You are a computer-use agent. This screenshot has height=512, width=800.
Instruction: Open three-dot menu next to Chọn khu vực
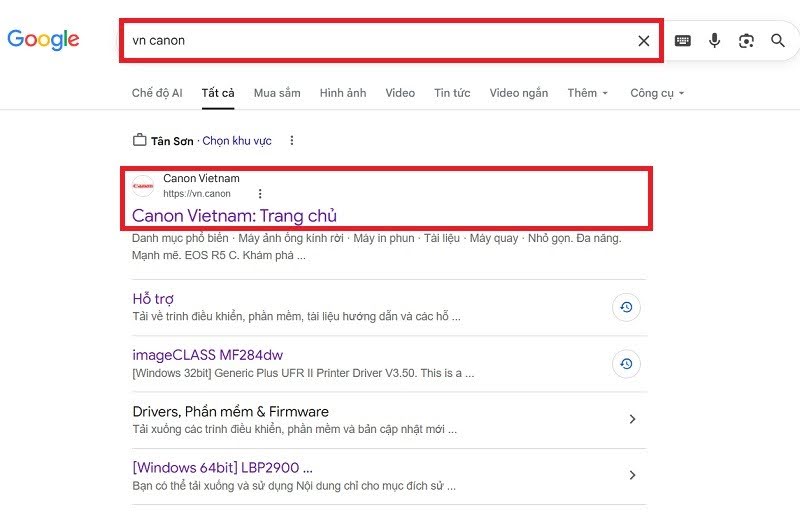(x=292, y=140)
